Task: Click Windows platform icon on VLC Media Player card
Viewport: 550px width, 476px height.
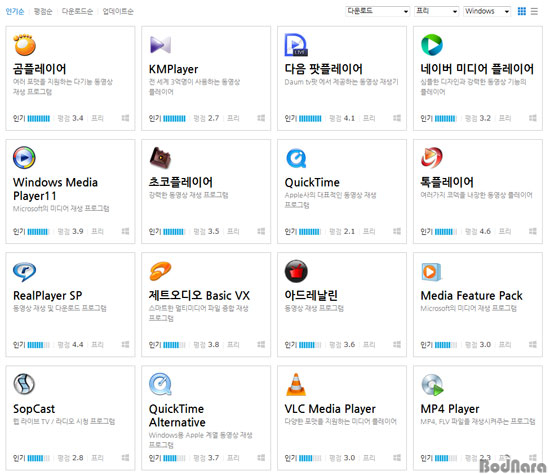Action: coord(397,457)
